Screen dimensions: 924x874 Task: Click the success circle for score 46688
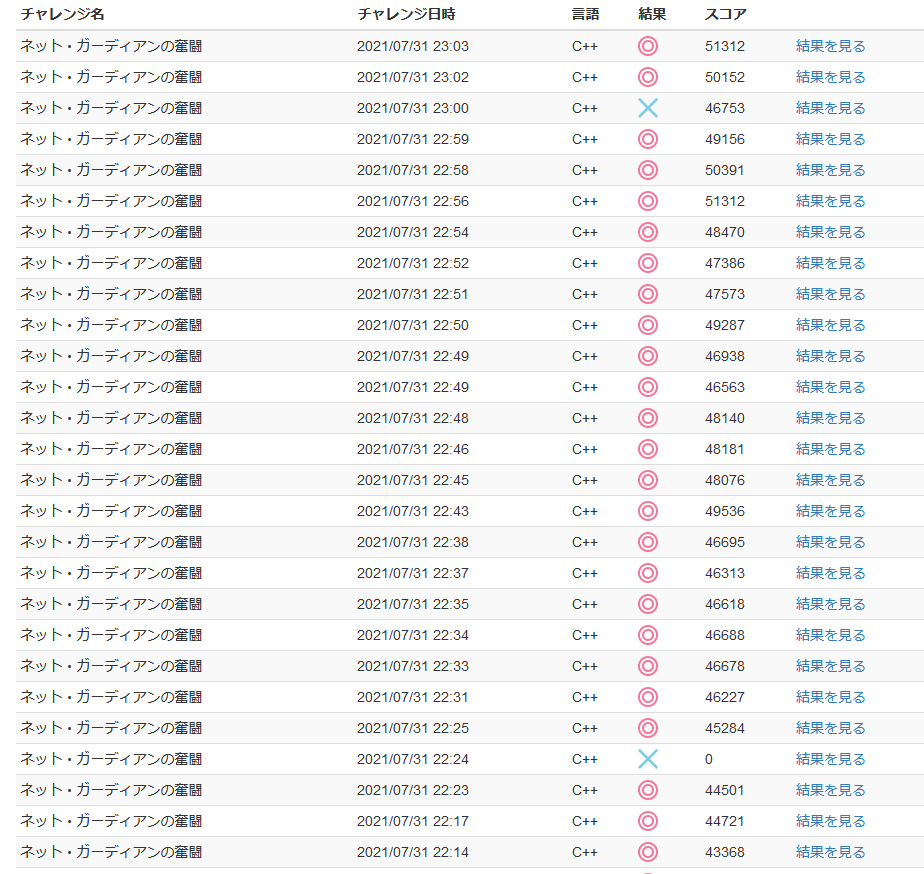[648, 635]
